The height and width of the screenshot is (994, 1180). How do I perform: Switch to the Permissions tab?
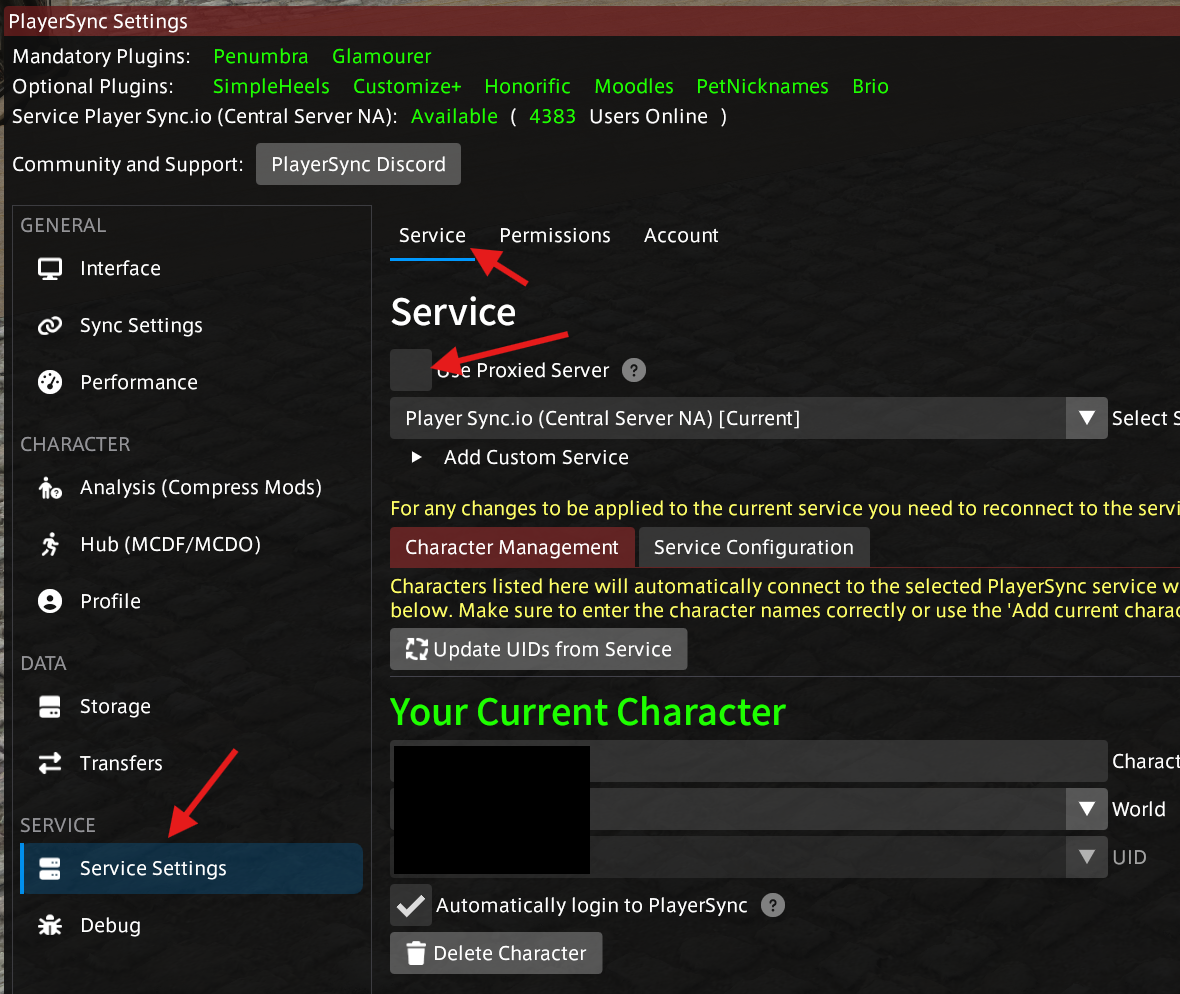(x=555, y=236)
